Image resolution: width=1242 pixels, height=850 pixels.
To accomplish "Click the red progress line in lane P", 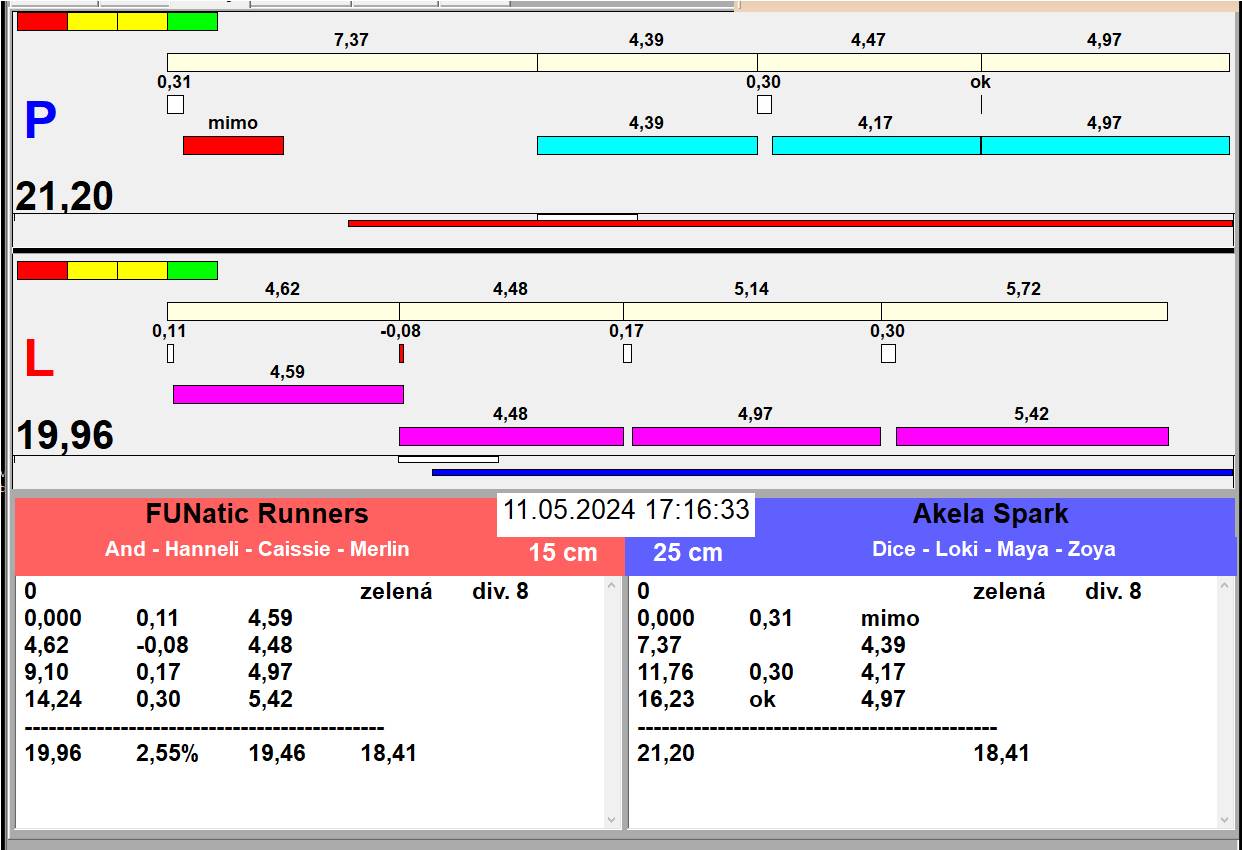I will coord(790,223).
